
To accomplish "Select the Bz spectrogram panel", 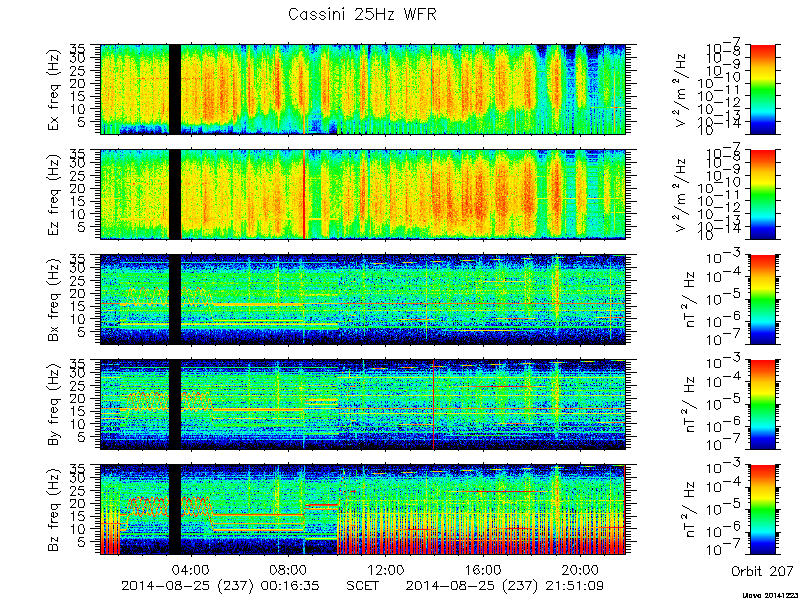I will pyautogui.click(x=363, y=510).
